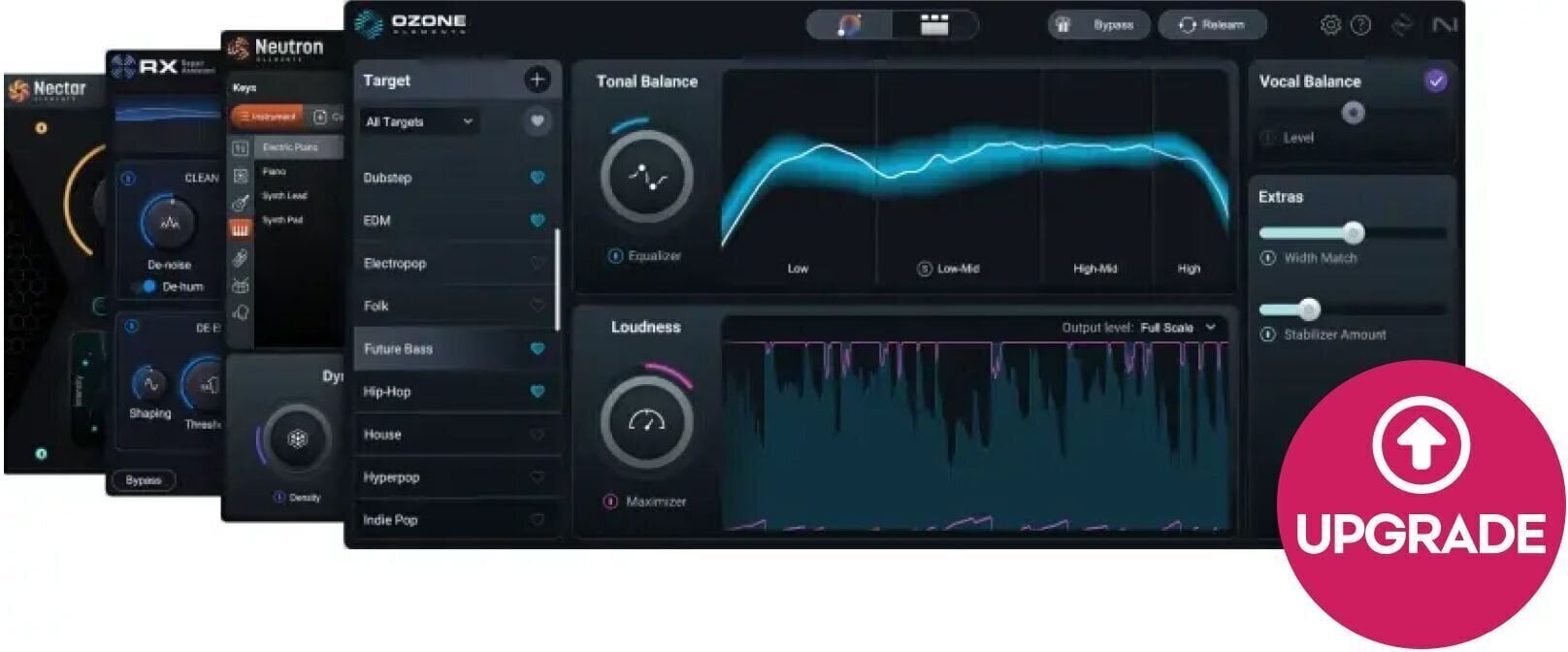Select Synth Pad in Neutron list
1568x652 pixels.
pos(282,220)
